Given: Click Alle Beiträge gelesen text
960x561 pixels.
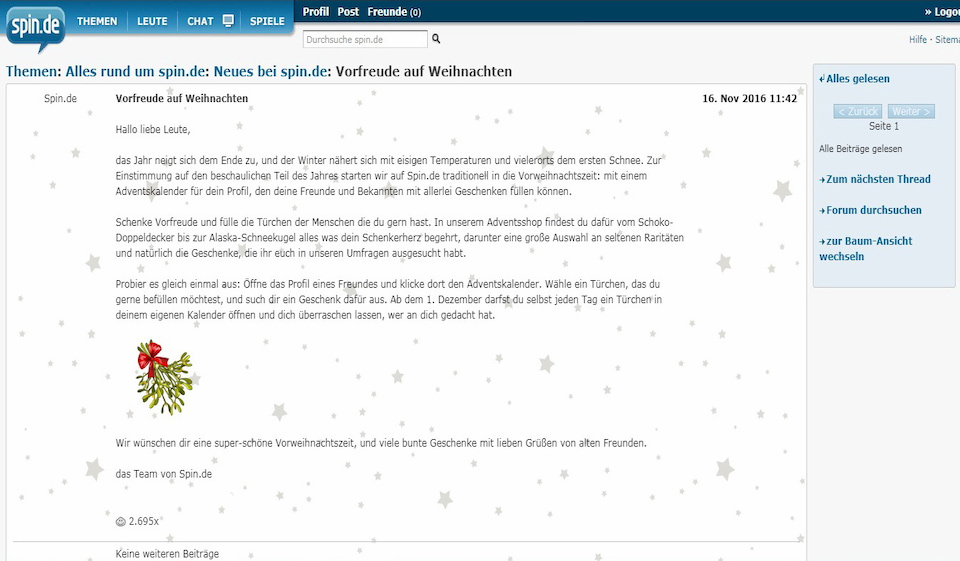Looking at the screenshot, I should point(860,149).
